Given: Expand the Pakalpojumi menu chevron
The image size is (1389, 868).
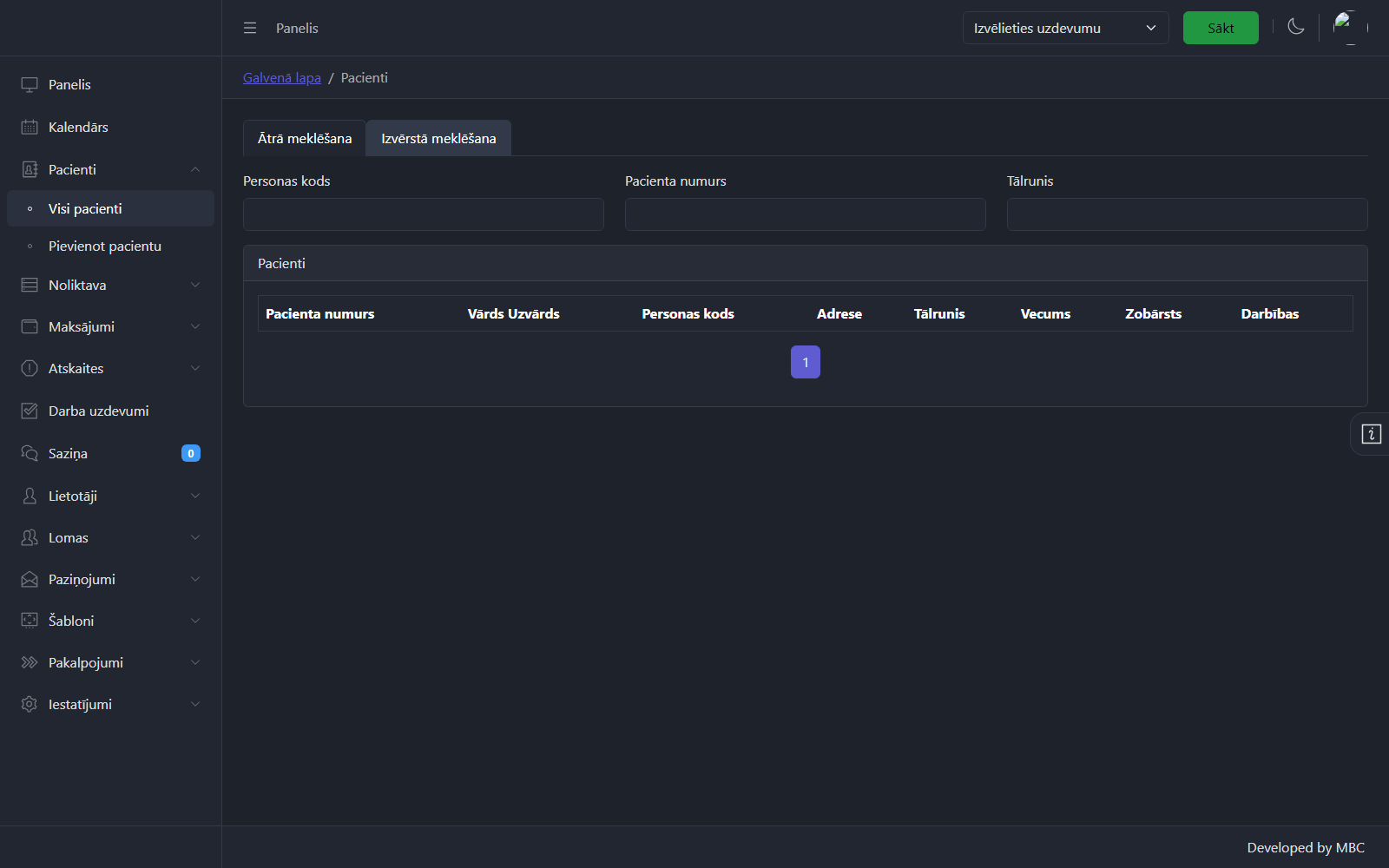Looking at the screenshot, I should [x=195, y=662].
